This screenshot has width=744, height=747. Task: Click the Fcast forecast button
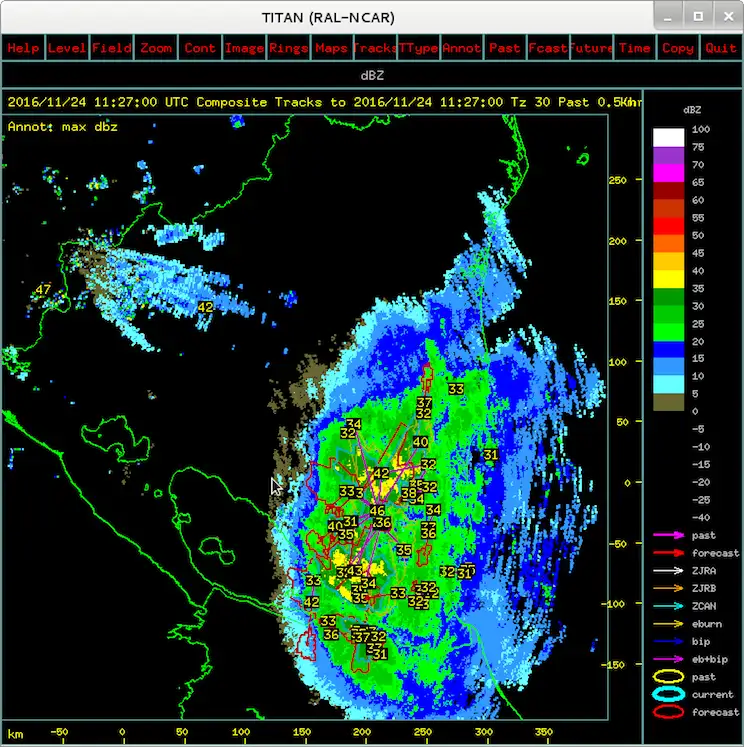(x=547, y=48)
